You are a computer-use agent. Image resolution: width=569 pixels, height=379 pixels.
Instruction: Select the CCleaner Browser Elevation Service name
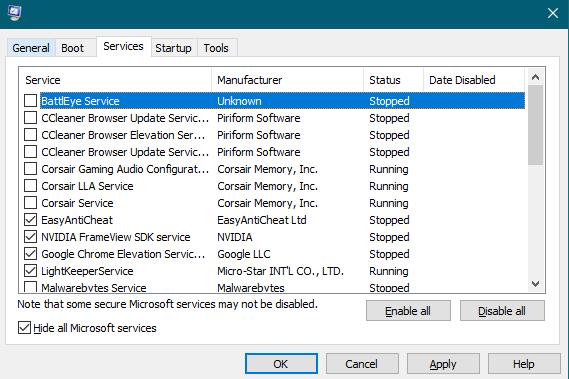(123, 135)
